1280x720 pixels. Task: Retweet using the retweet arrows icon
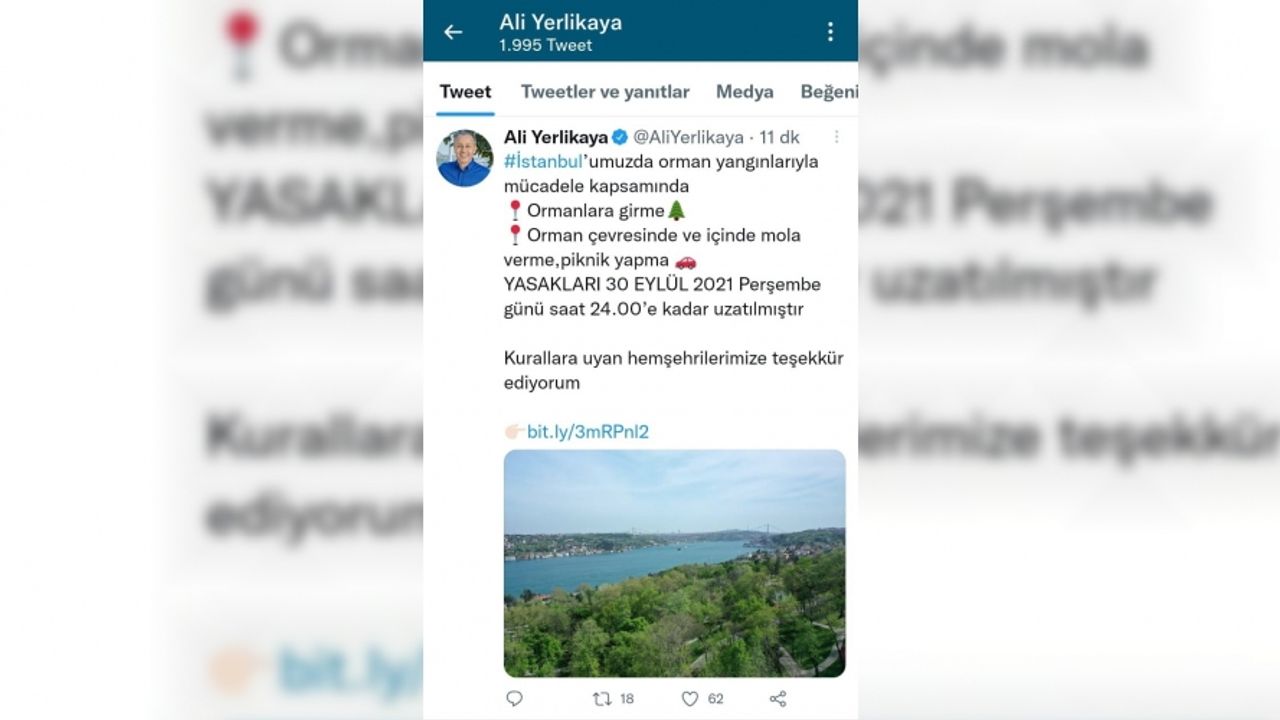tap(603, 699)
